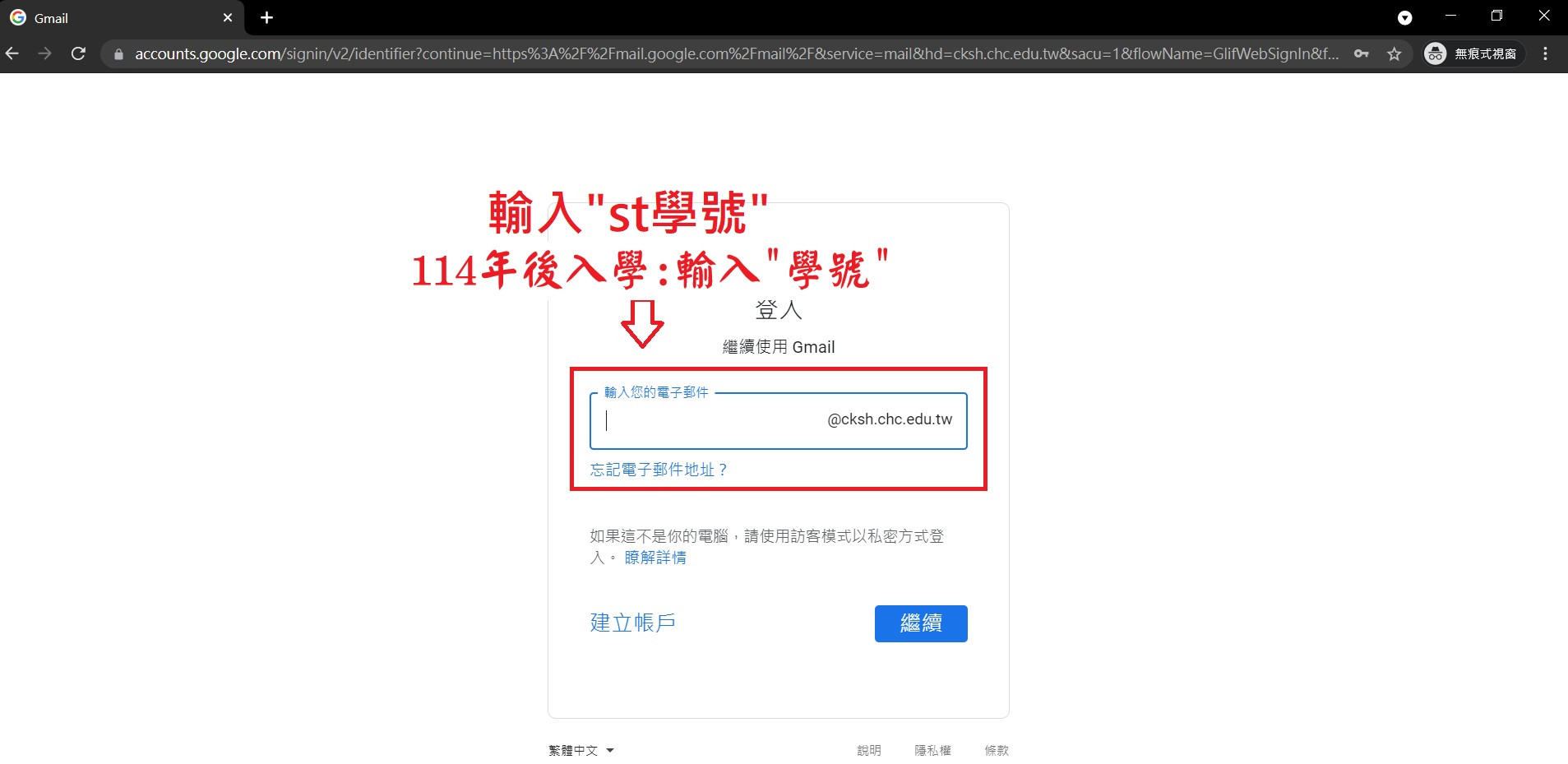Click 建立帳戶 to create account

click(x=633, y=623)
